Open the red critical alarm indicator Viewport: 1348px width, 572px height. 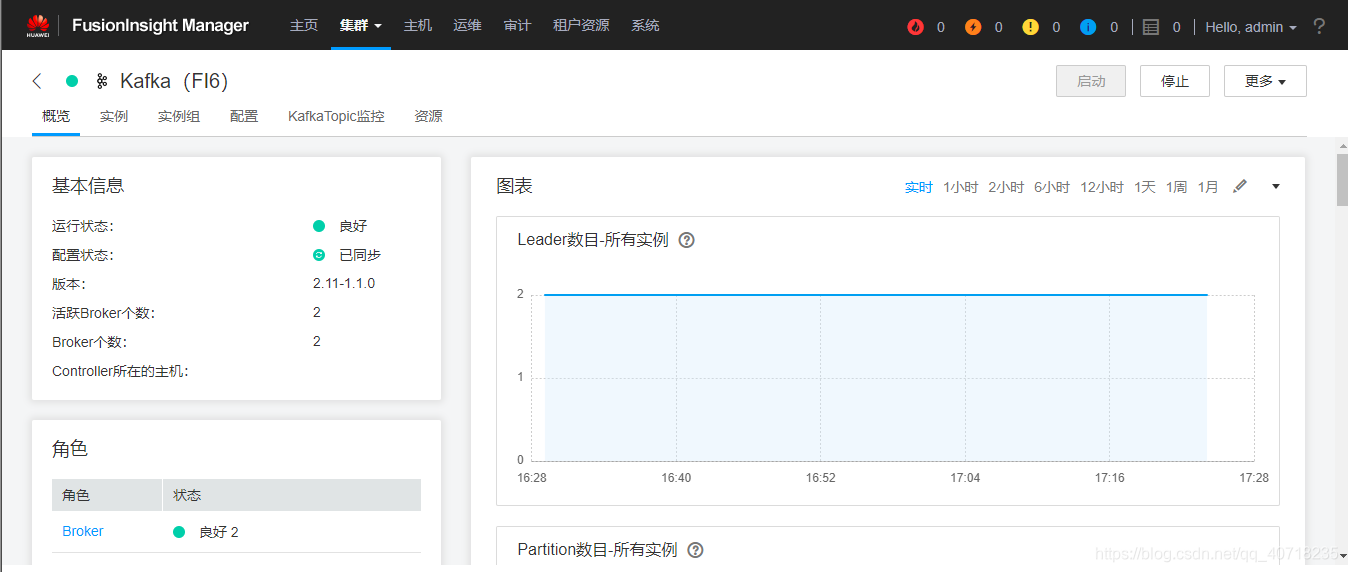(x=915, y=27)
